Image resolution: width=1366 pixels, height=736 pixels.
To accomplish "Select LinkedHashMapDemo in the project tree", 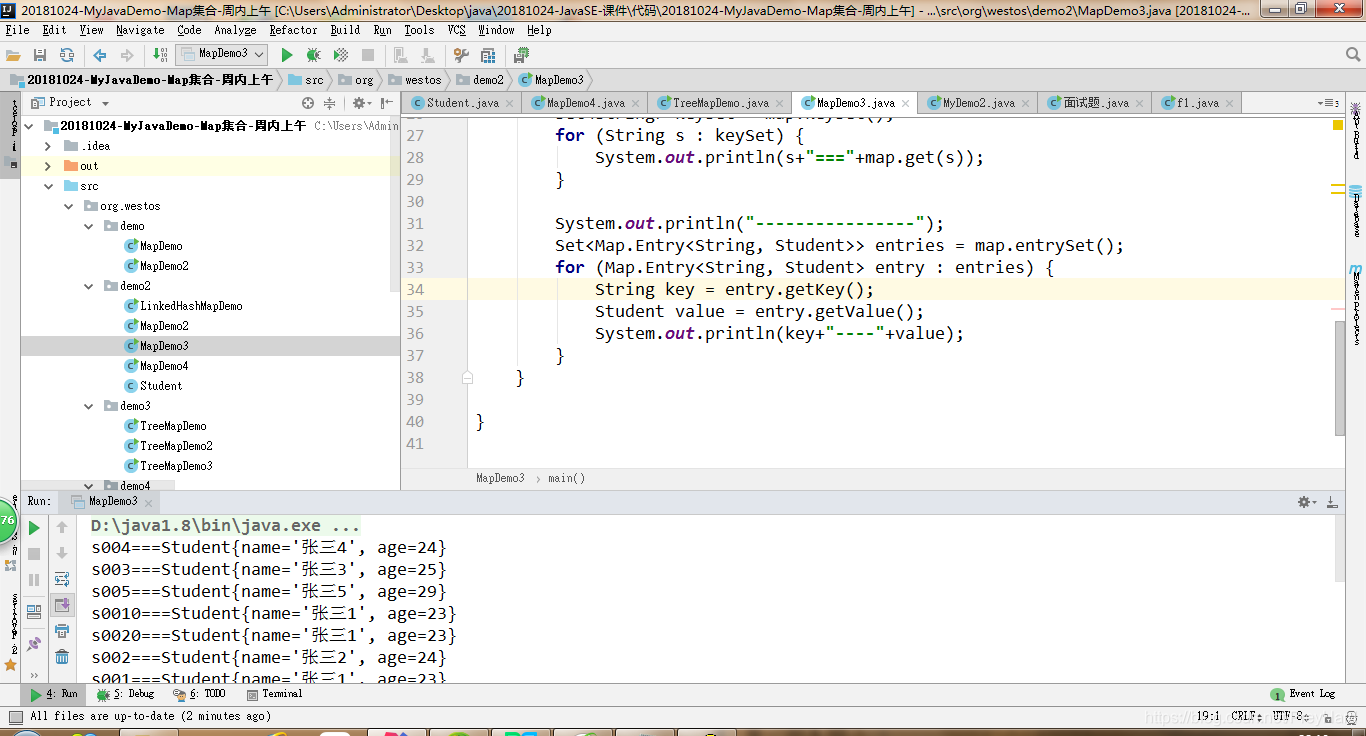I will click(190, 306).
